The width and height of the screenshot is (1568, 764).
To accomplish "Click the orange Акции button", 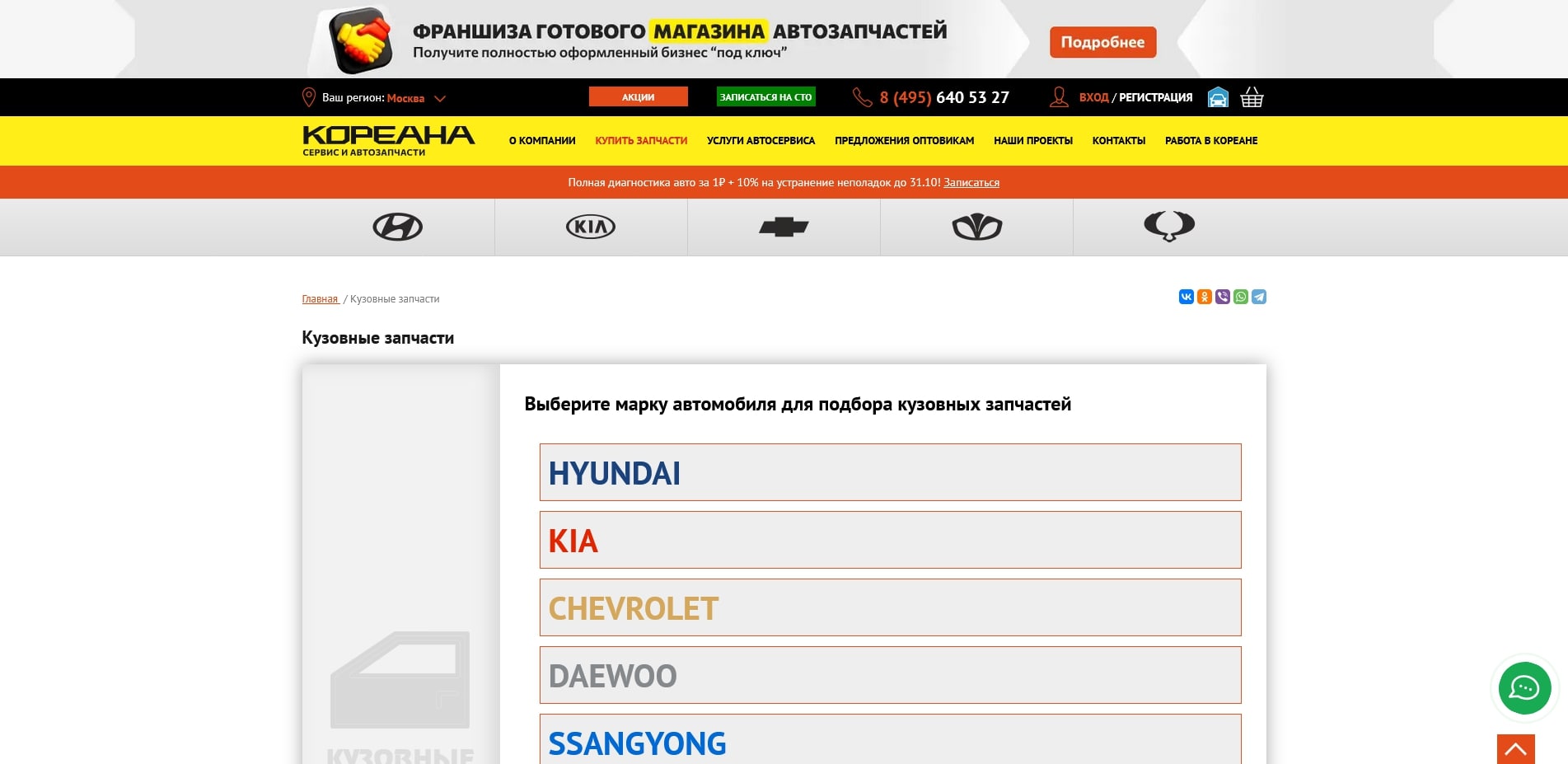I will 638,97.
